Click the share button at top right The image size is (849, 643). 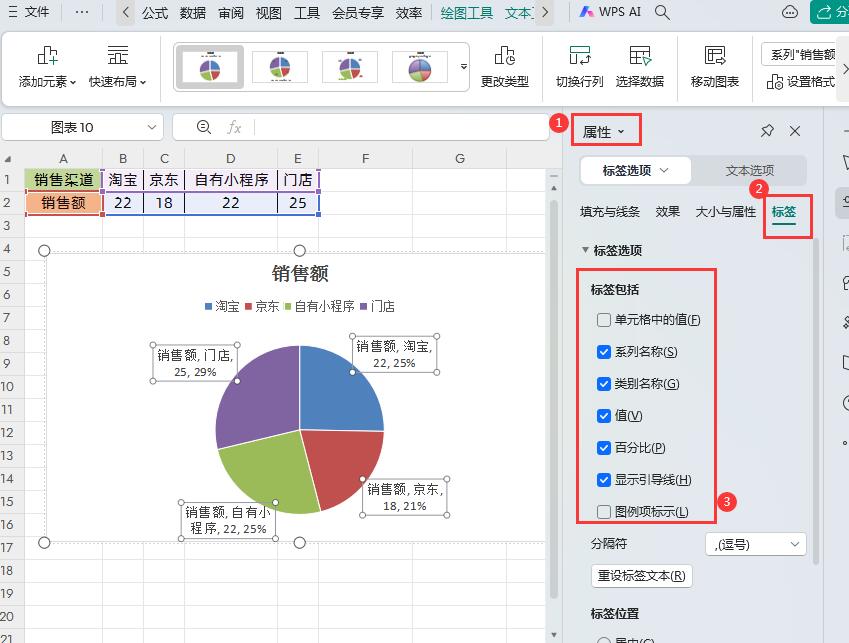830,12
